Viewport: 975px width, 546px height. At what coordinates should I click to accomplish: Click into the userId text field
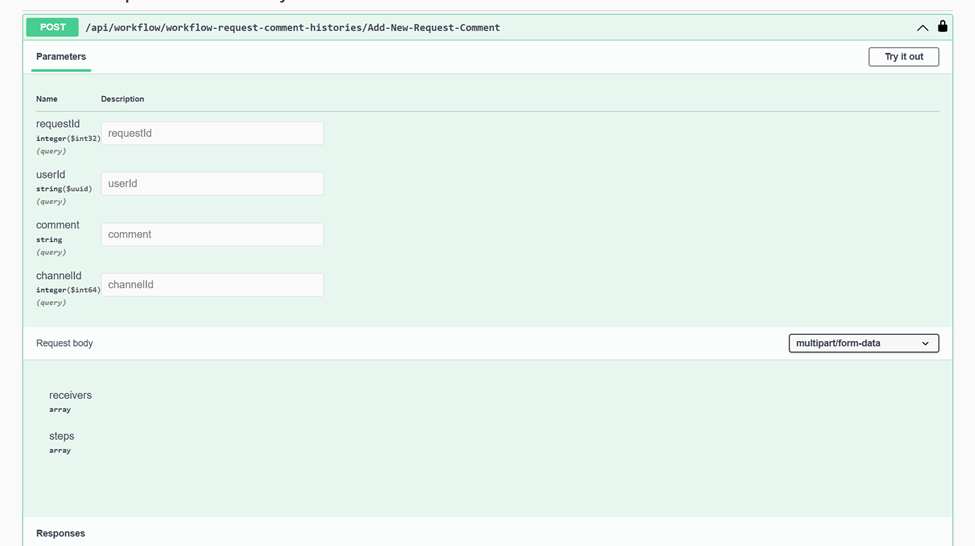coord(212,184)
